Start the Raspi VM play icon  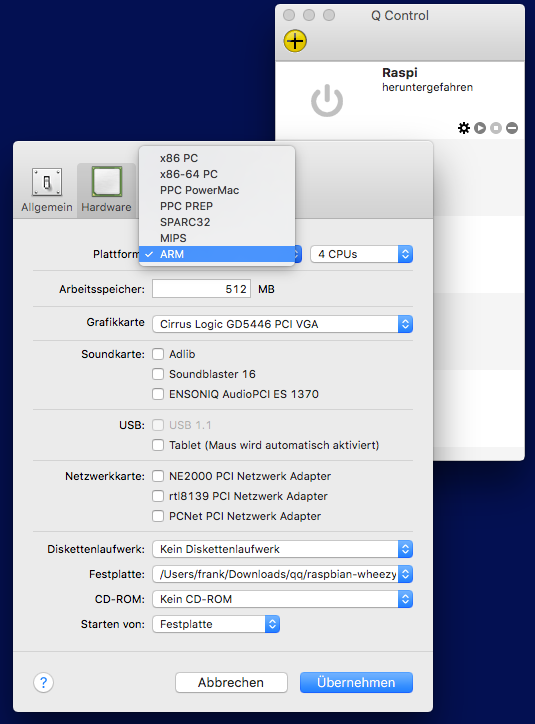click(x=480, y=128)
